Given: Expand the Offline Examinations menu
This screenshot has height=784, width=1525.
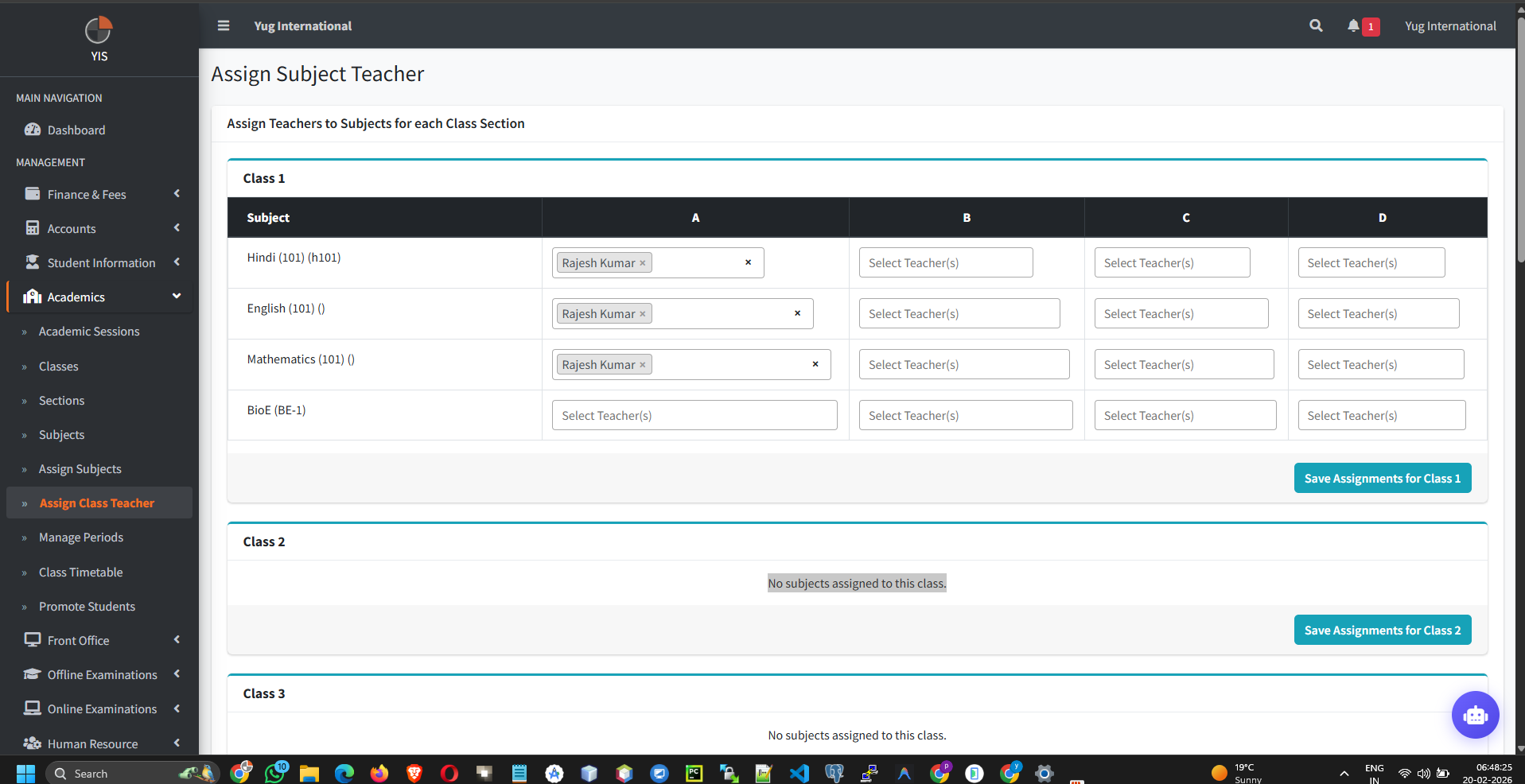Looking at the screenshot, I should 102,674.
